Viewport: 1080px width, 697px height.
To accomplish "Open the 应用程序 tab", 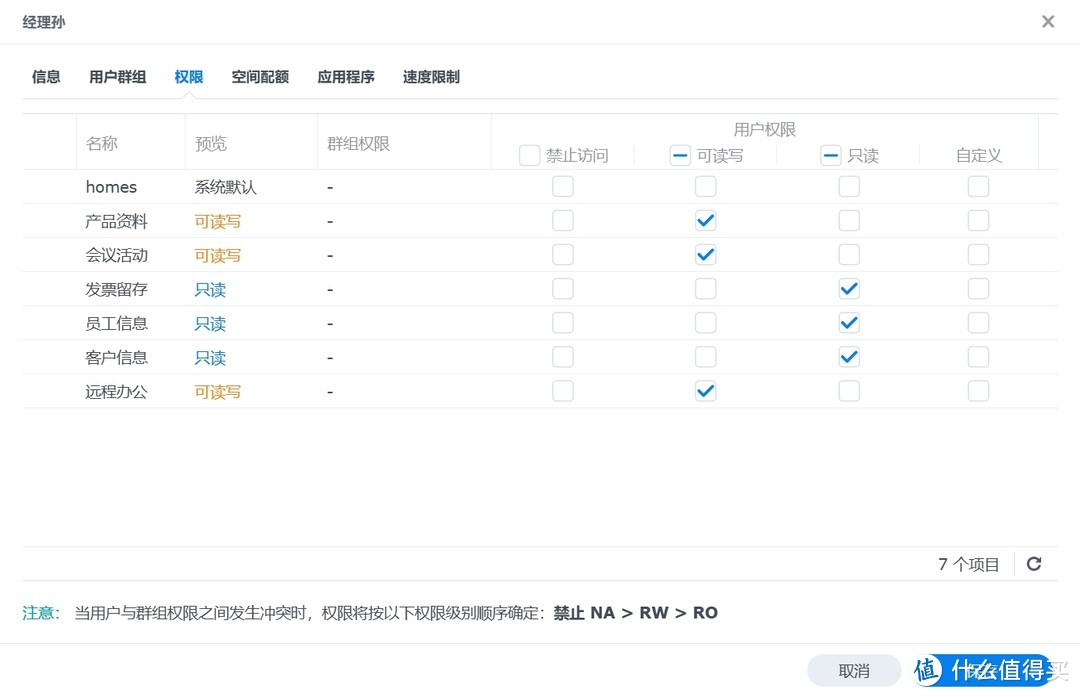I will tap(345, 76).
